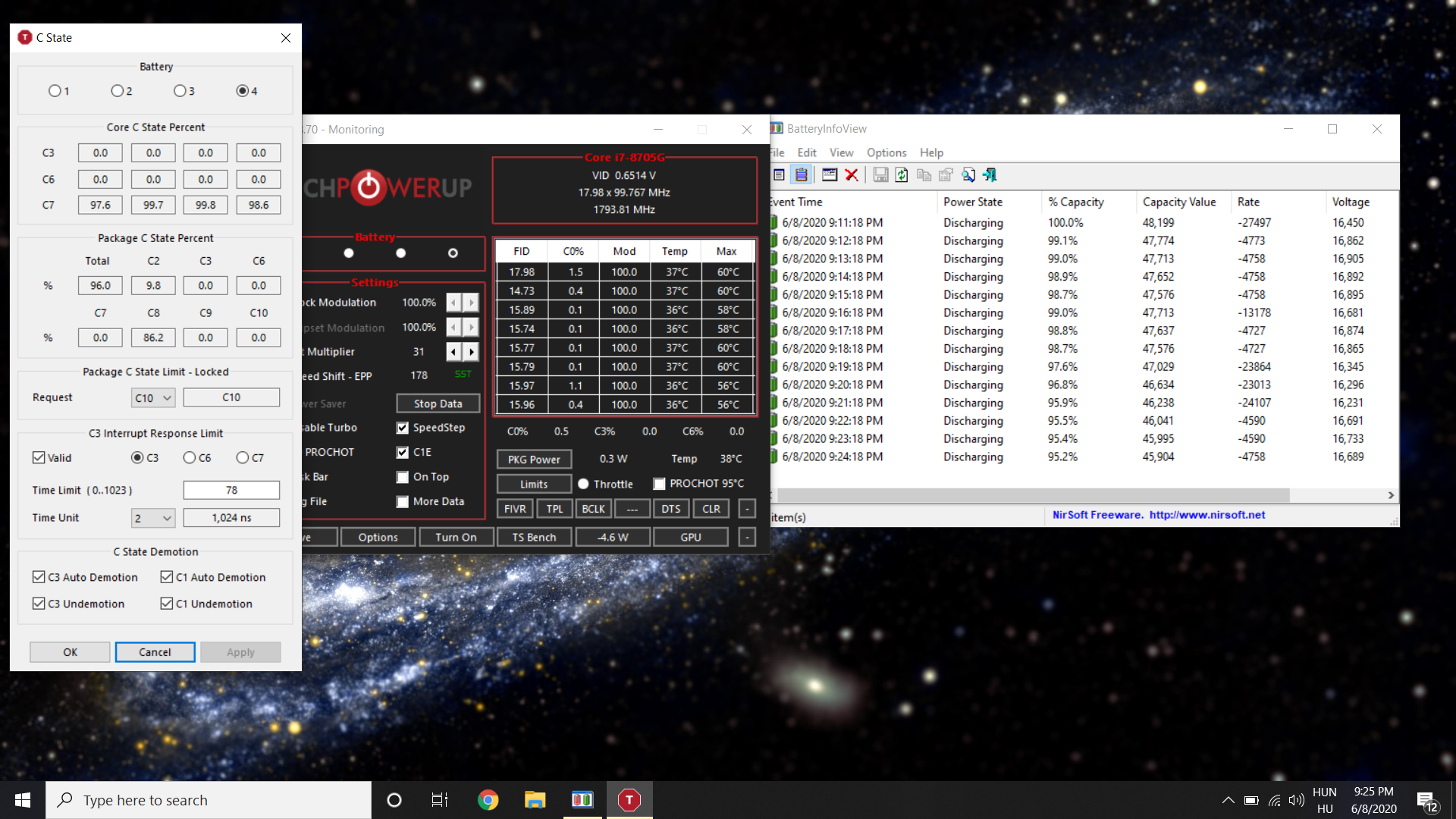Click Cancel in the C State dialog
1456x819 pixels.
[155, 652]
